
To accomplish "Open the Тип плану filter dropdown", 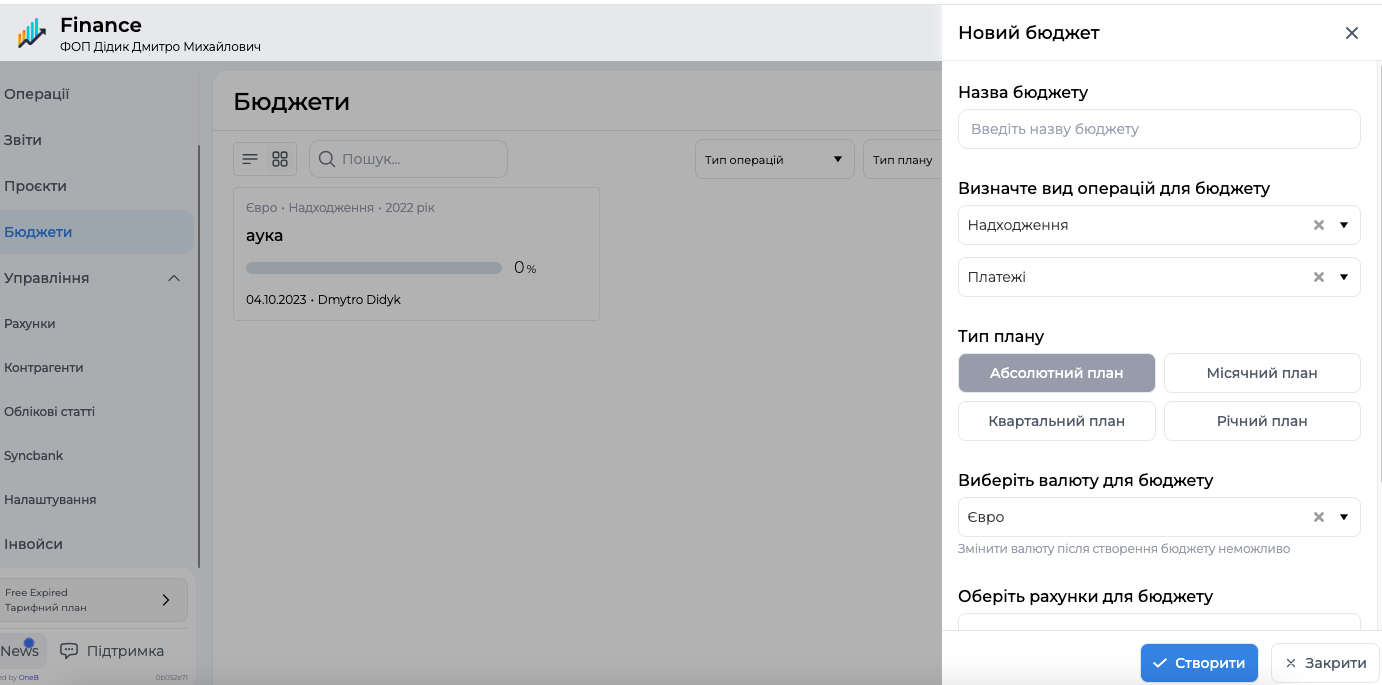I will coord(903,159).
